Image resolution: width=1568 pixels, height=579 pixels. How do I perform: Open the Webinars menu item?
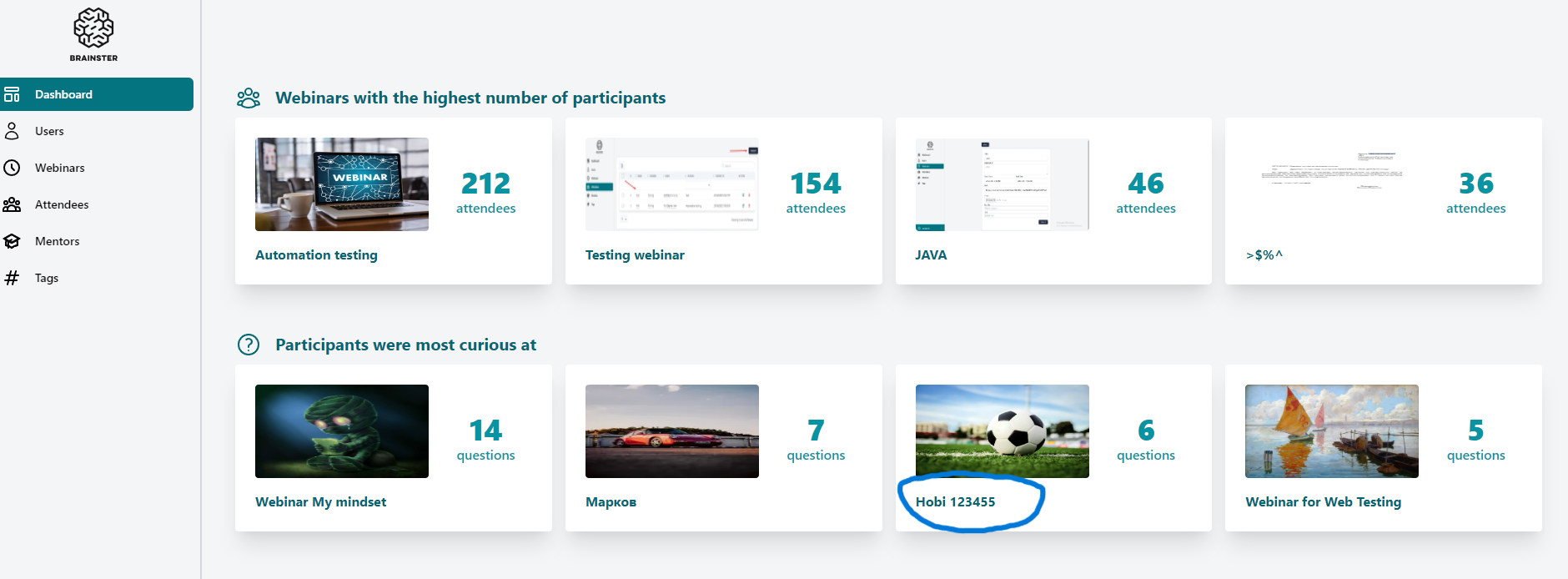tap(59, 168)
